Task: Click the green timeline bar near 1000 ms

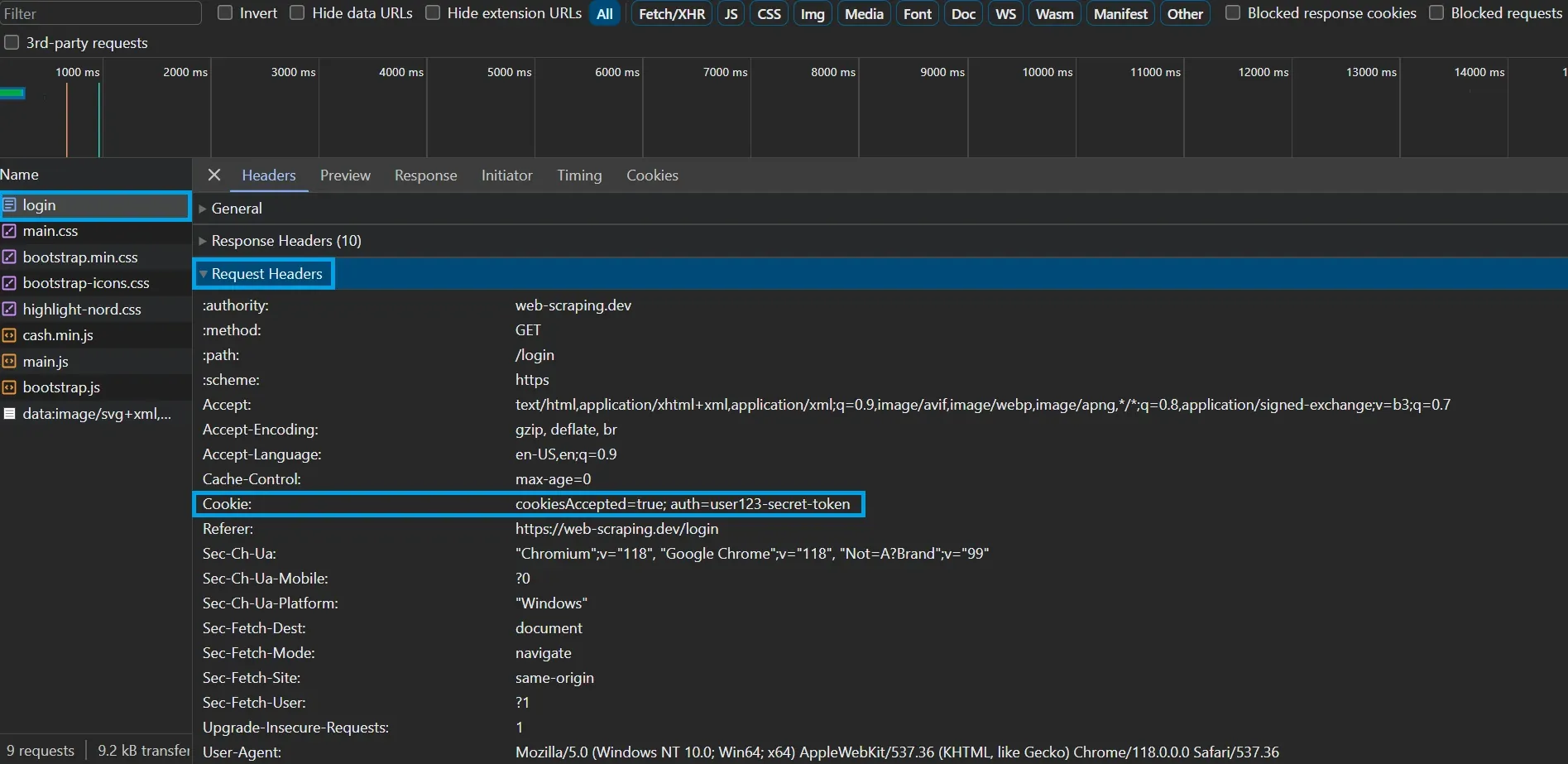Action: (12, 93)
